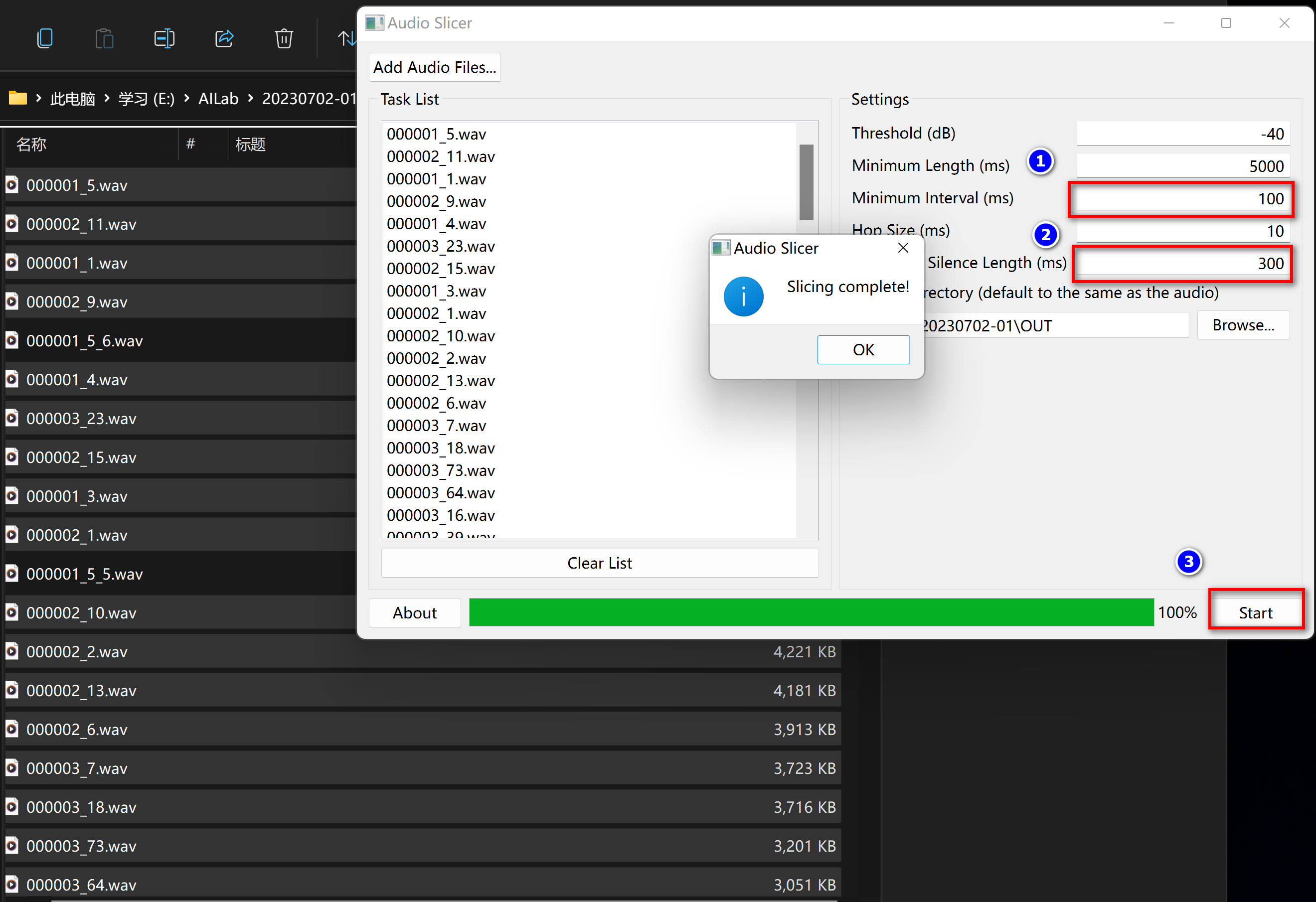Click the wav icon beside 000001_5_6.wav
The image size is (1316, 902).
click(x=12, y=340)
